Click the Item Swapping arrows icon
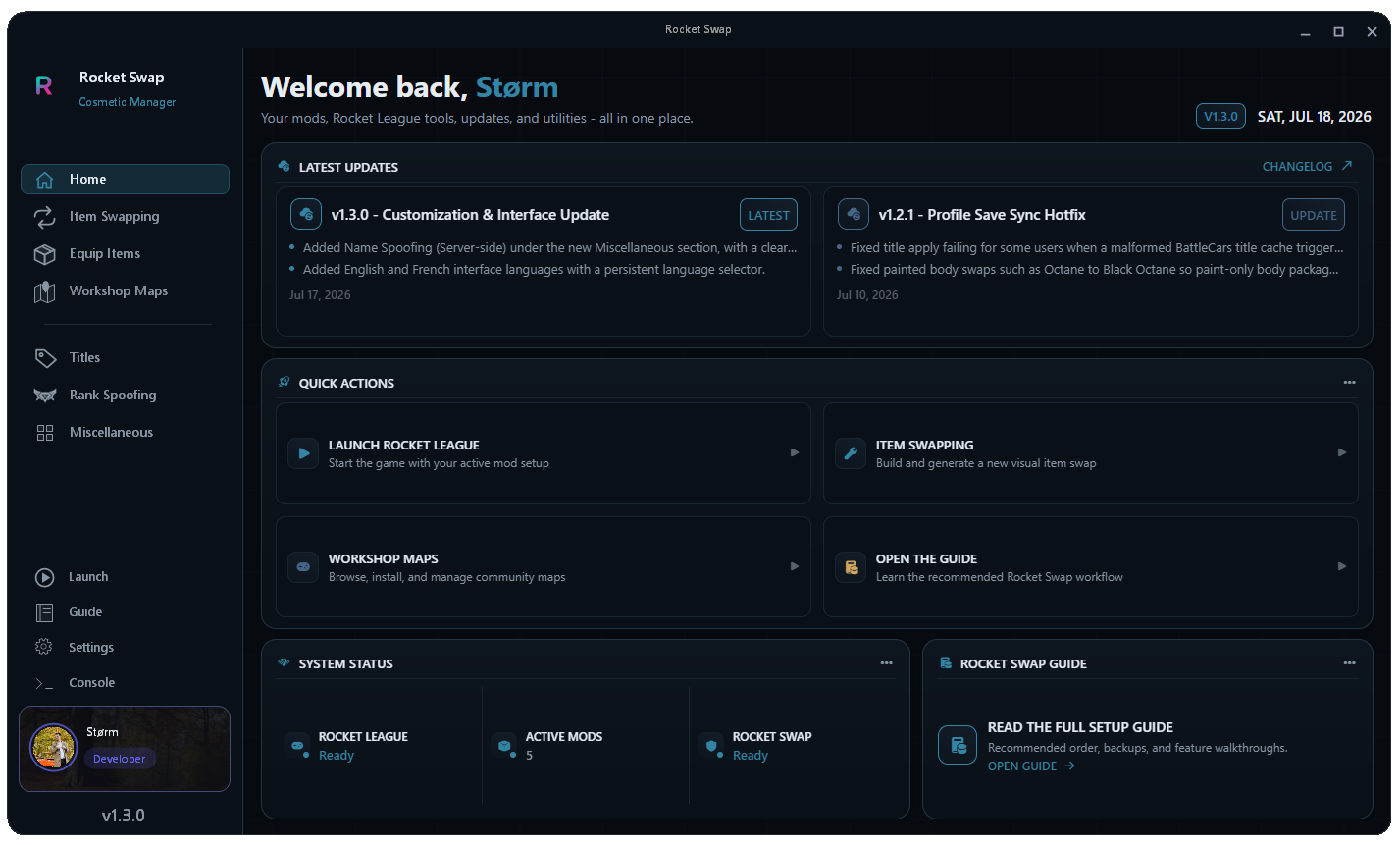 [44, 217]
